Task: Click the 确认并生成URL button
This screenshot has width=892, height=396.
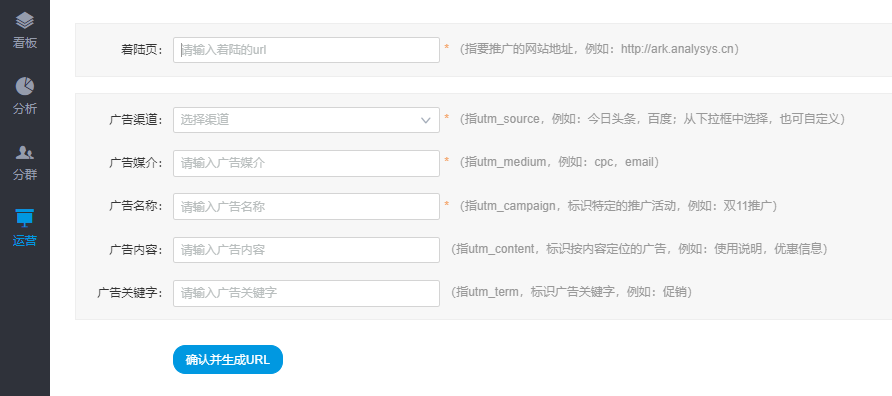Action: click(x=228, y=360)
